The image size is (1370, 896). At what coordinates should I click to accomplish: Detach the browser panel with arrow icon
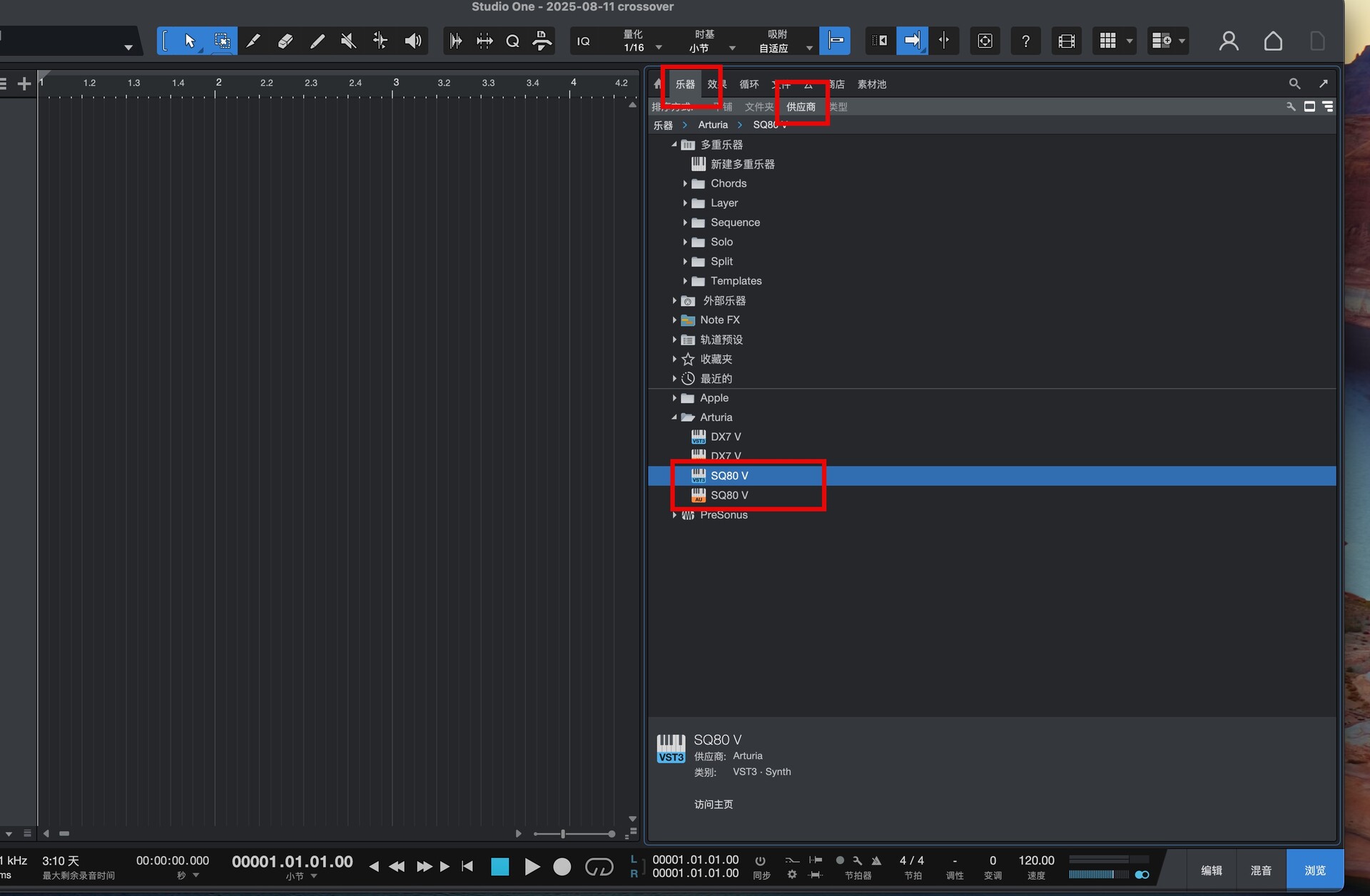pos(1324,83)
